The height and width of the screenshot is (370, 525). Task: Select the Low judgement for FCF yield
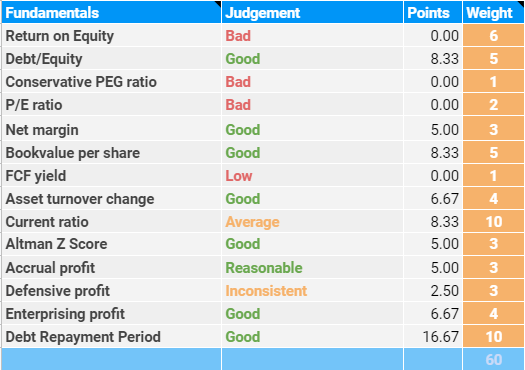(x=238, y=176)
